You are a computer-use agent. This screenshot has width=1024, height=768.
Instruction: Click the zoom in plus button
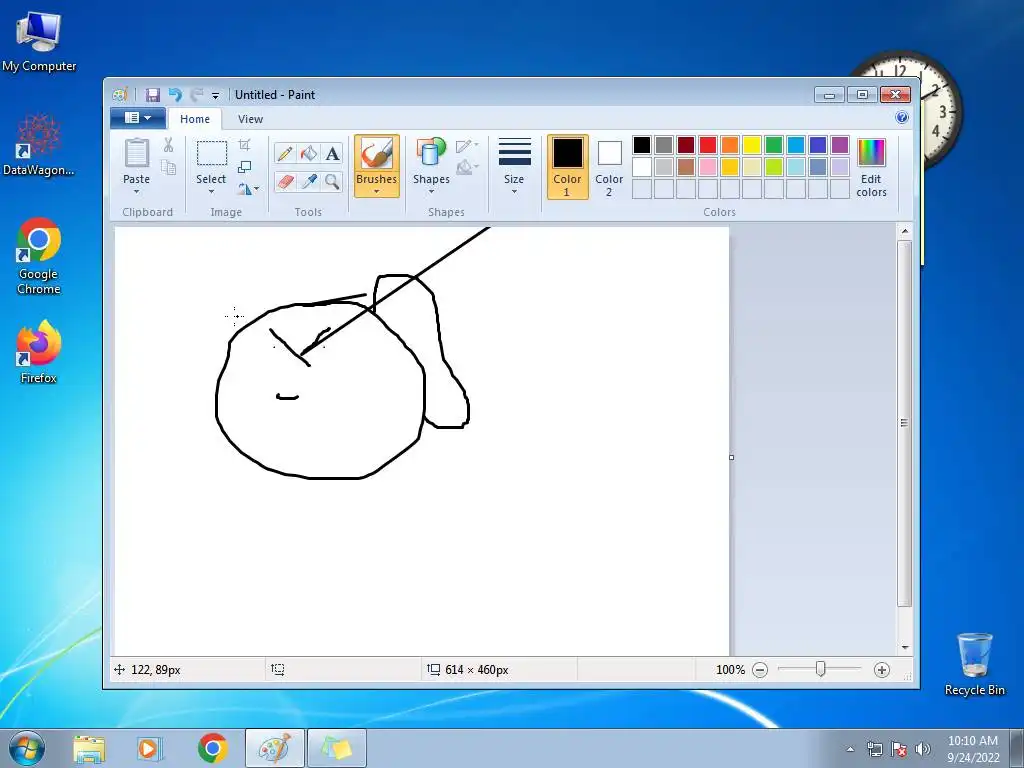tap(882, 669)
